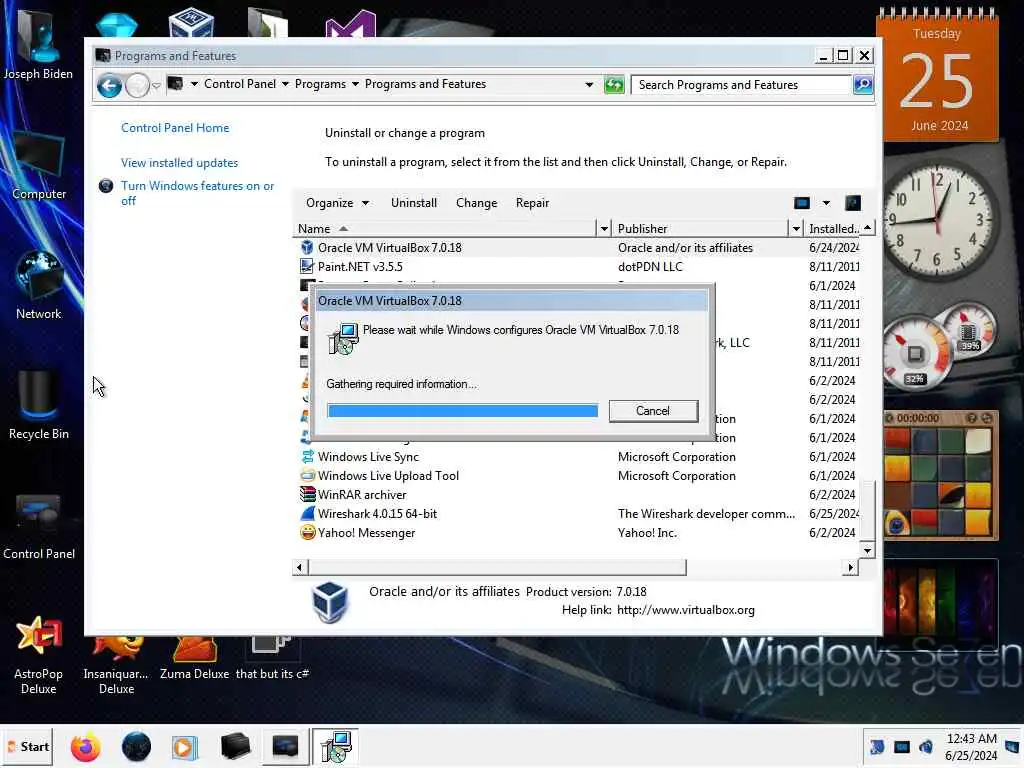The image size is (1024, 768).
Task: Open the help icon in the toolbar
Action: tap(853, 203)
